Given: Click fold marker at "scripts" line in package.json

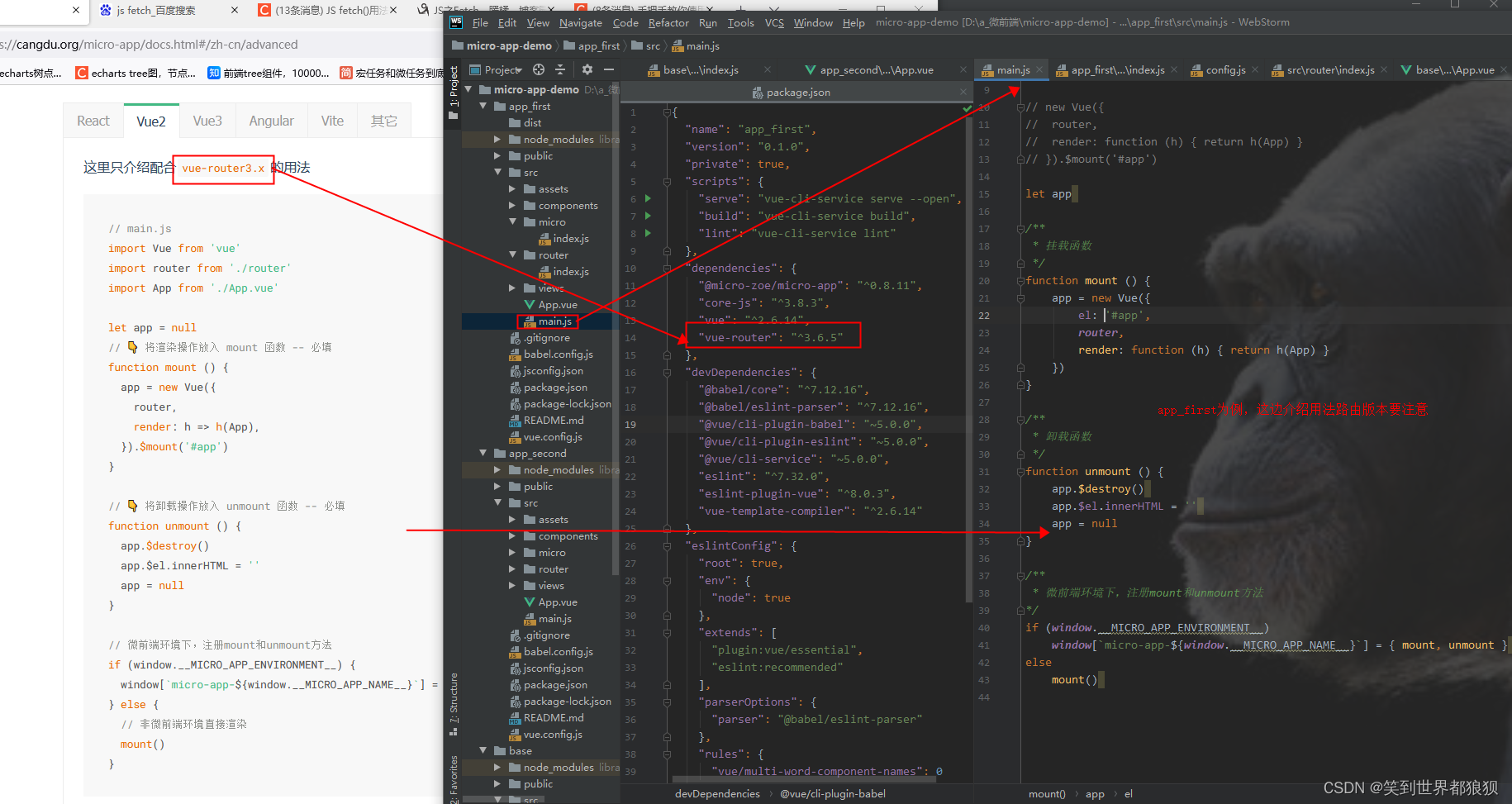Looking at the screenshot, I should (x=667, y=181).
